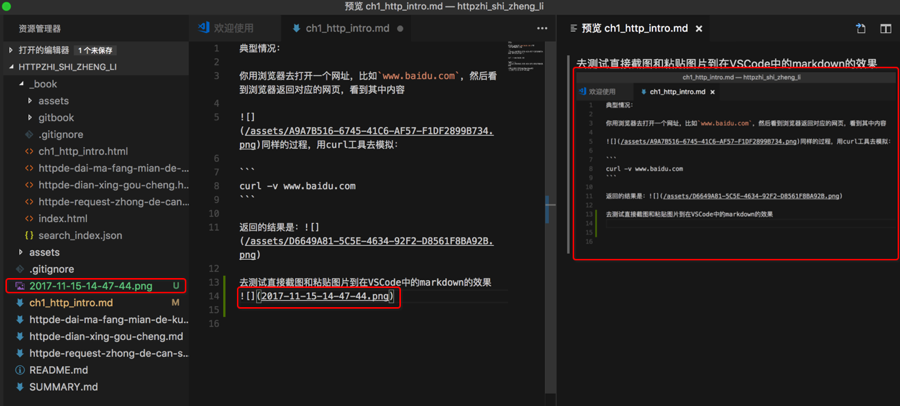900x406 pixels.
Task: Click the 1个未保存 badge
Action: 95,50
